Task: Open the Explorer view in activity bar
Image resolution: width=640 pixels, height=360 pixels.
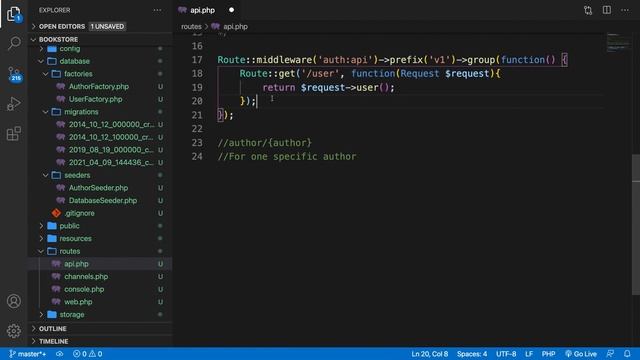Action: [x=14, y=14]
